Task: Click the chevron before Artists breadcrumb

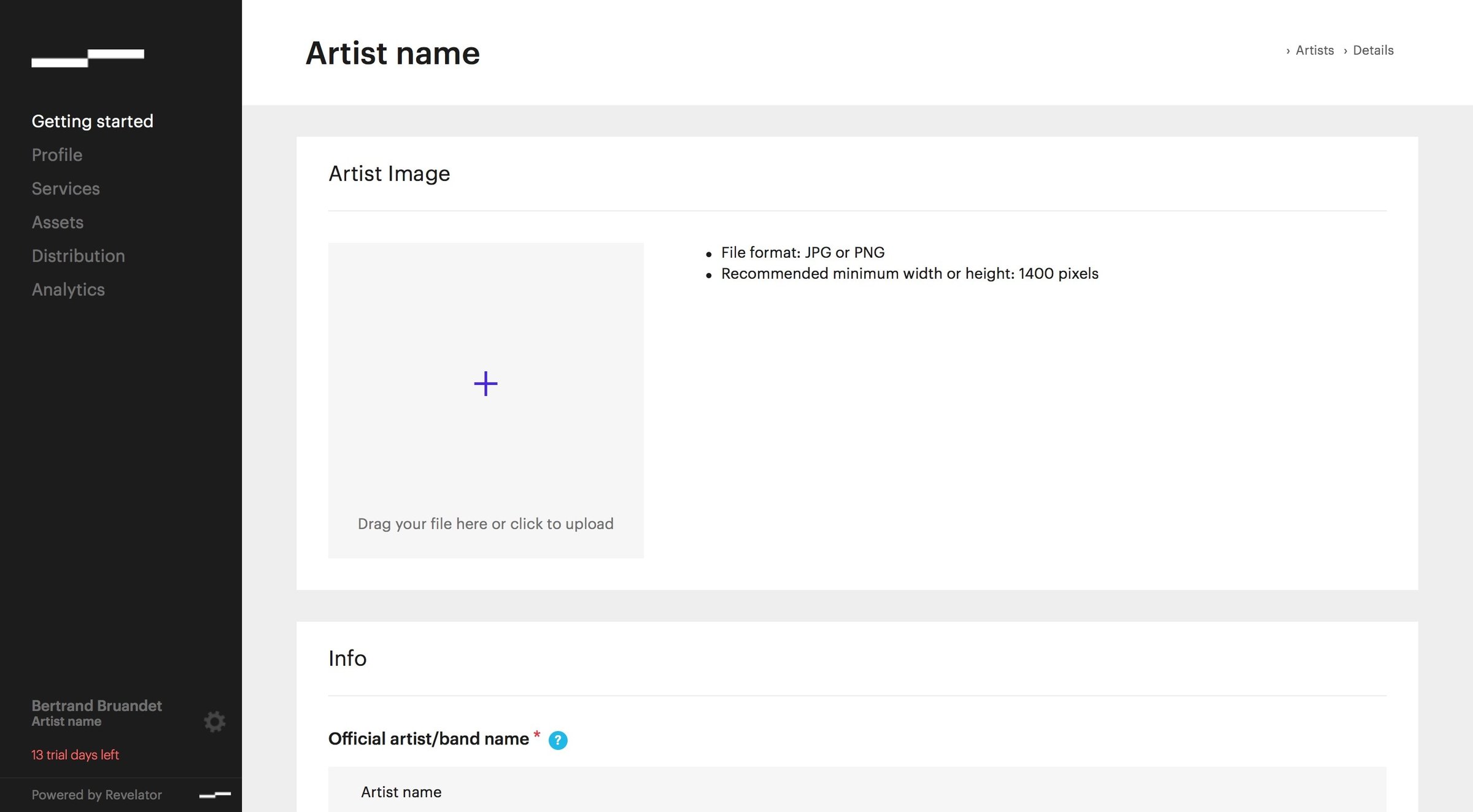Action: click(1288, 51)
